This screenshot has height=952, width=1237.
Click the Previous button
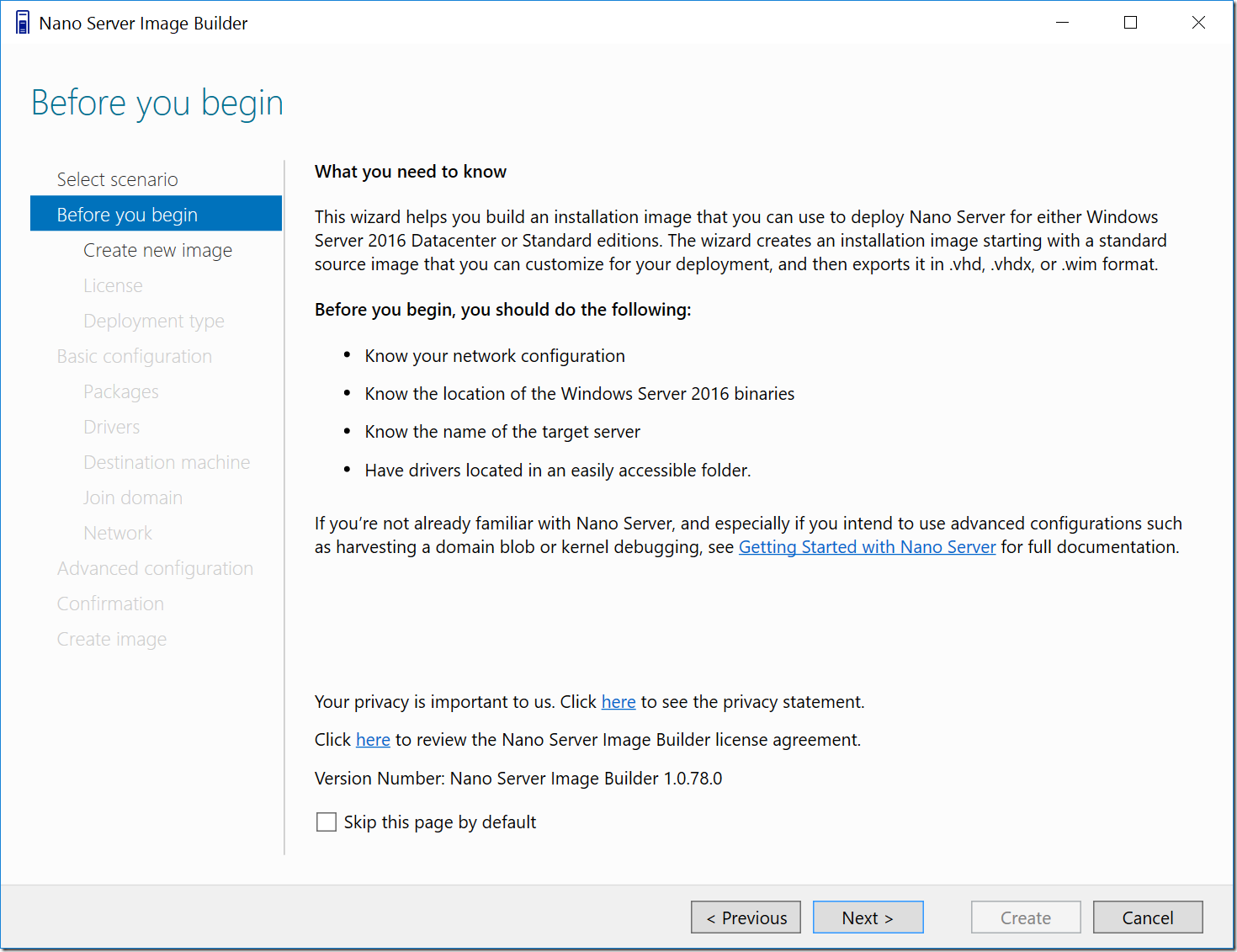pyautogui.click(x=746, y=917)
